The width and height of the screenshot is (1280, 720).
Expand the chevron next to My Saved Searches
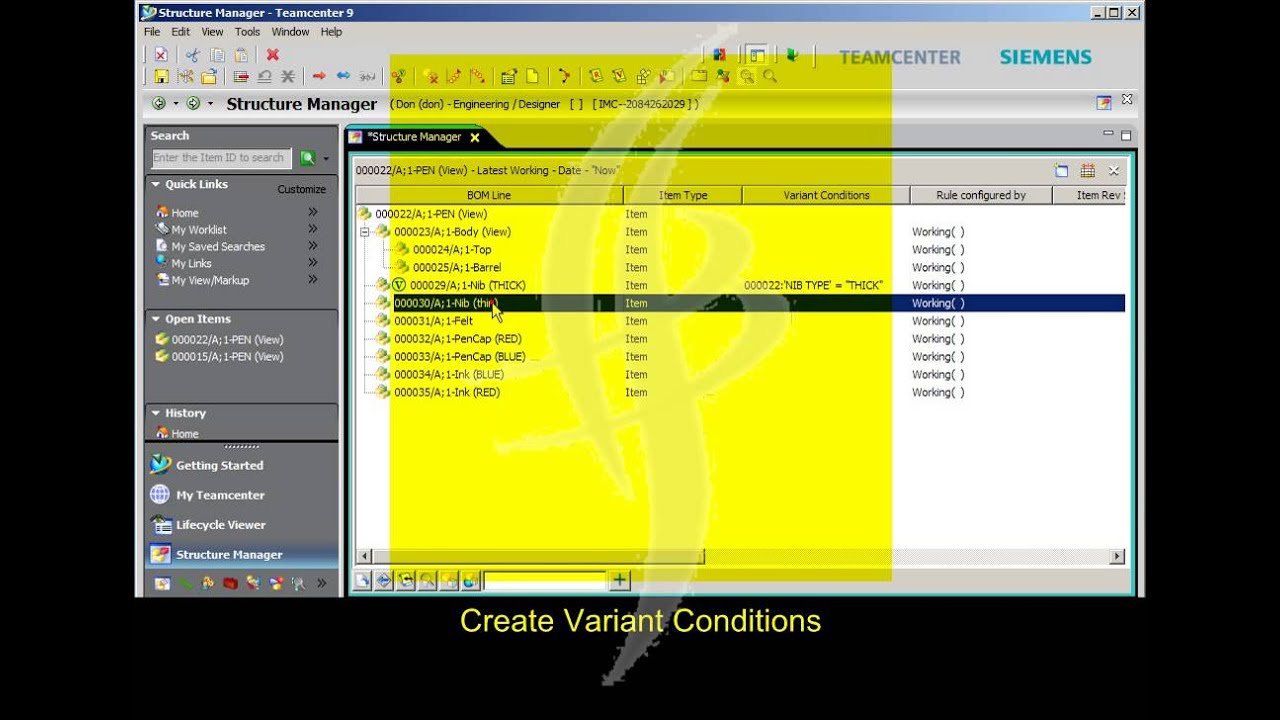pyautogui.click(x=313, y=246)
